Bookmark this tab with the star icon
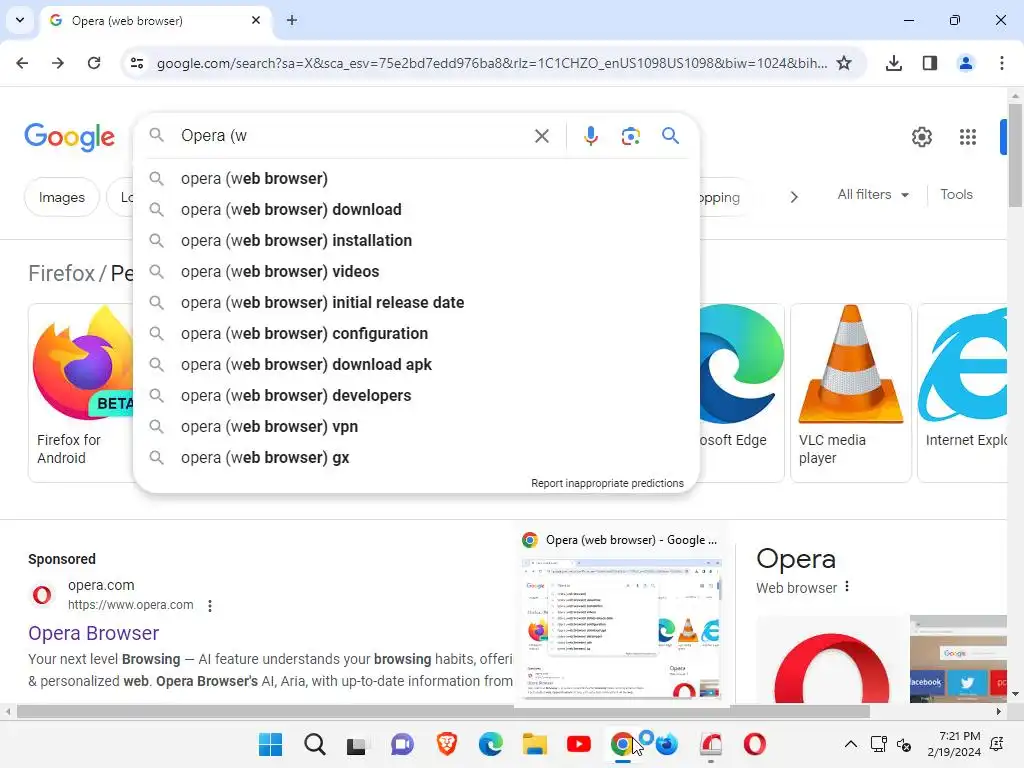 pos(844,63)
